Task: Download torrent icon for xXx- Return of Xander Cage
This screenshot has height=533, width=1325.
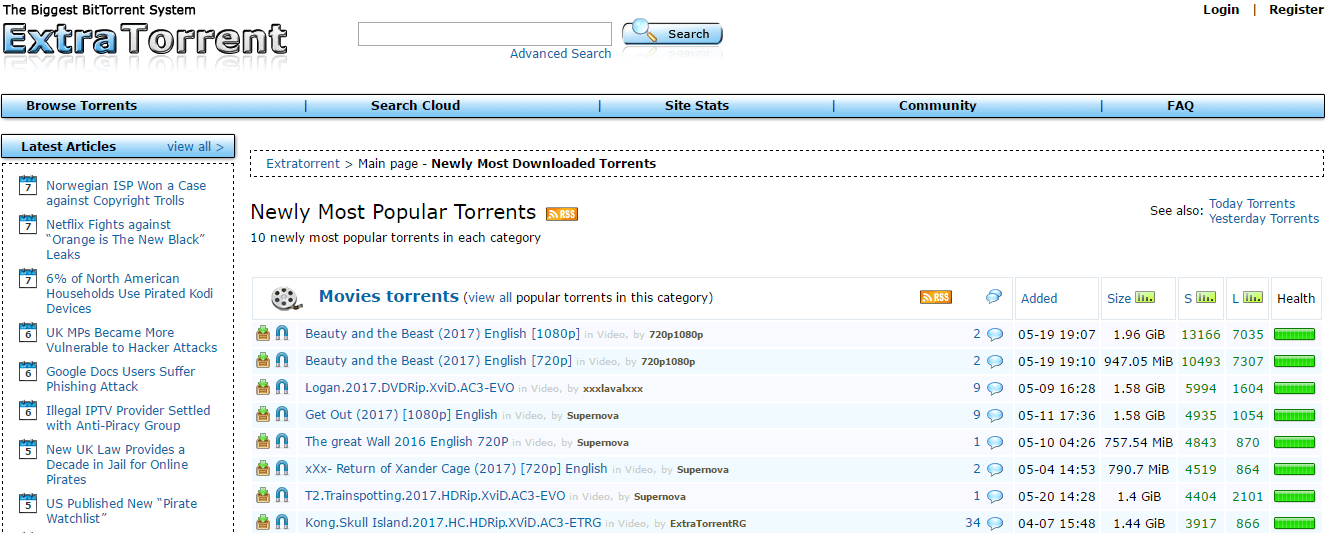Action: [x=263, y=469]
